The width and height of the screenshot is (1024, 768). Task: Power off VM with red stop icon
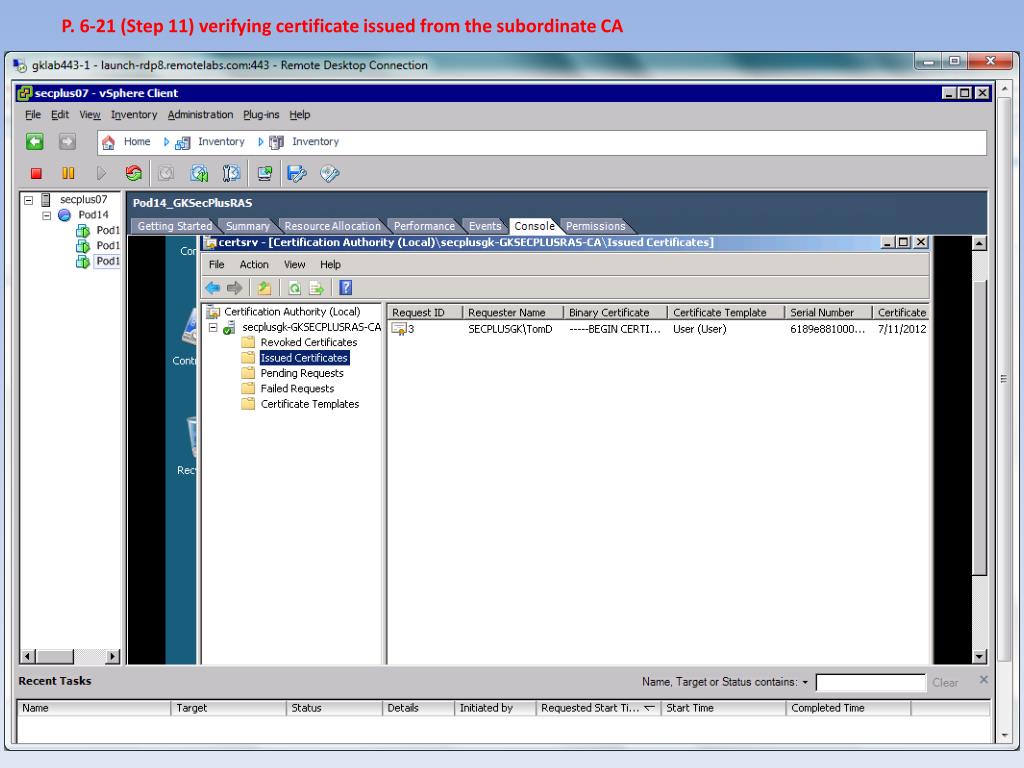[36, 173]
